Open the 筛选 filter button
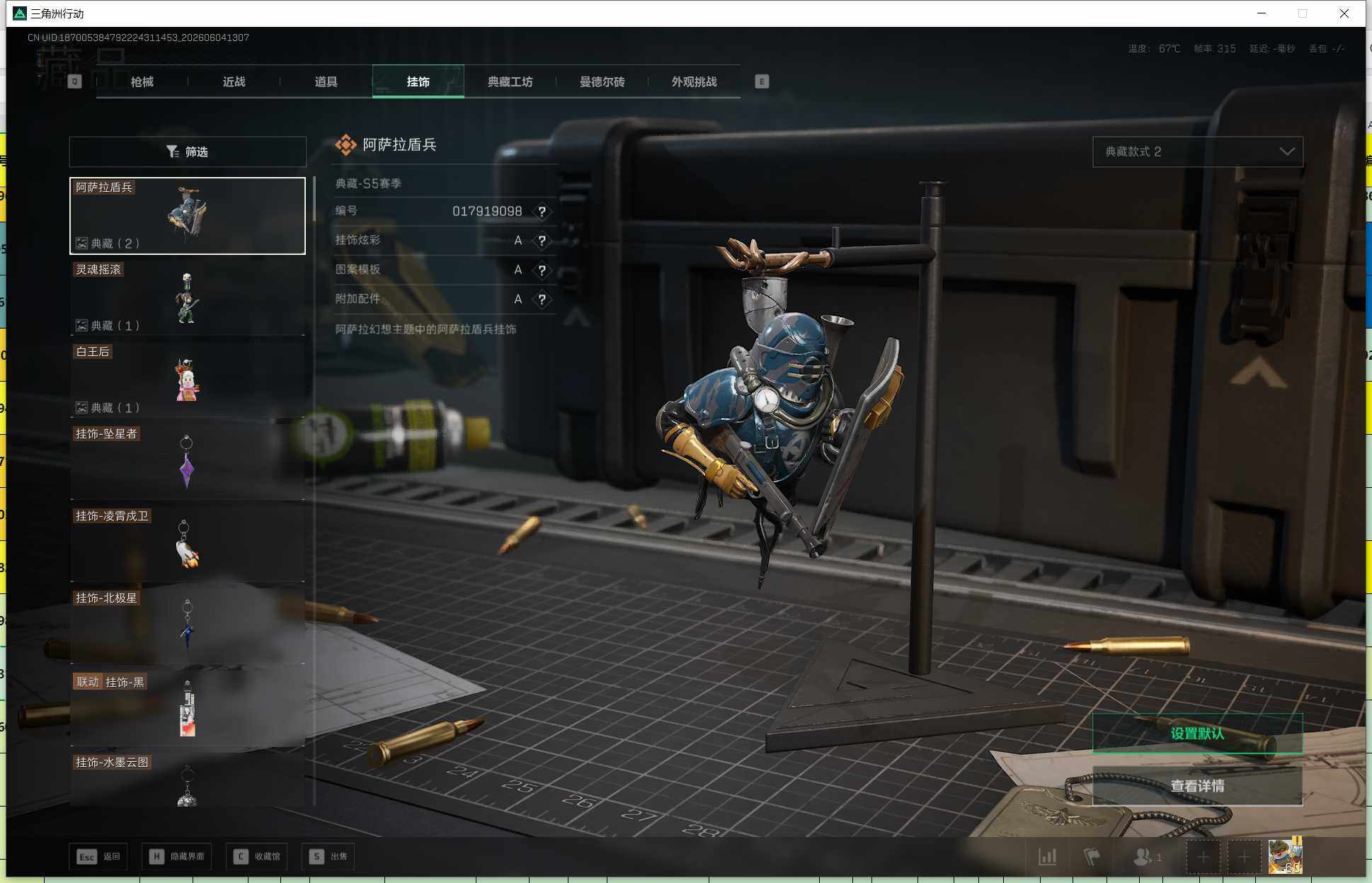Screen dimensions: 1372x883 [x=188, y=152]
